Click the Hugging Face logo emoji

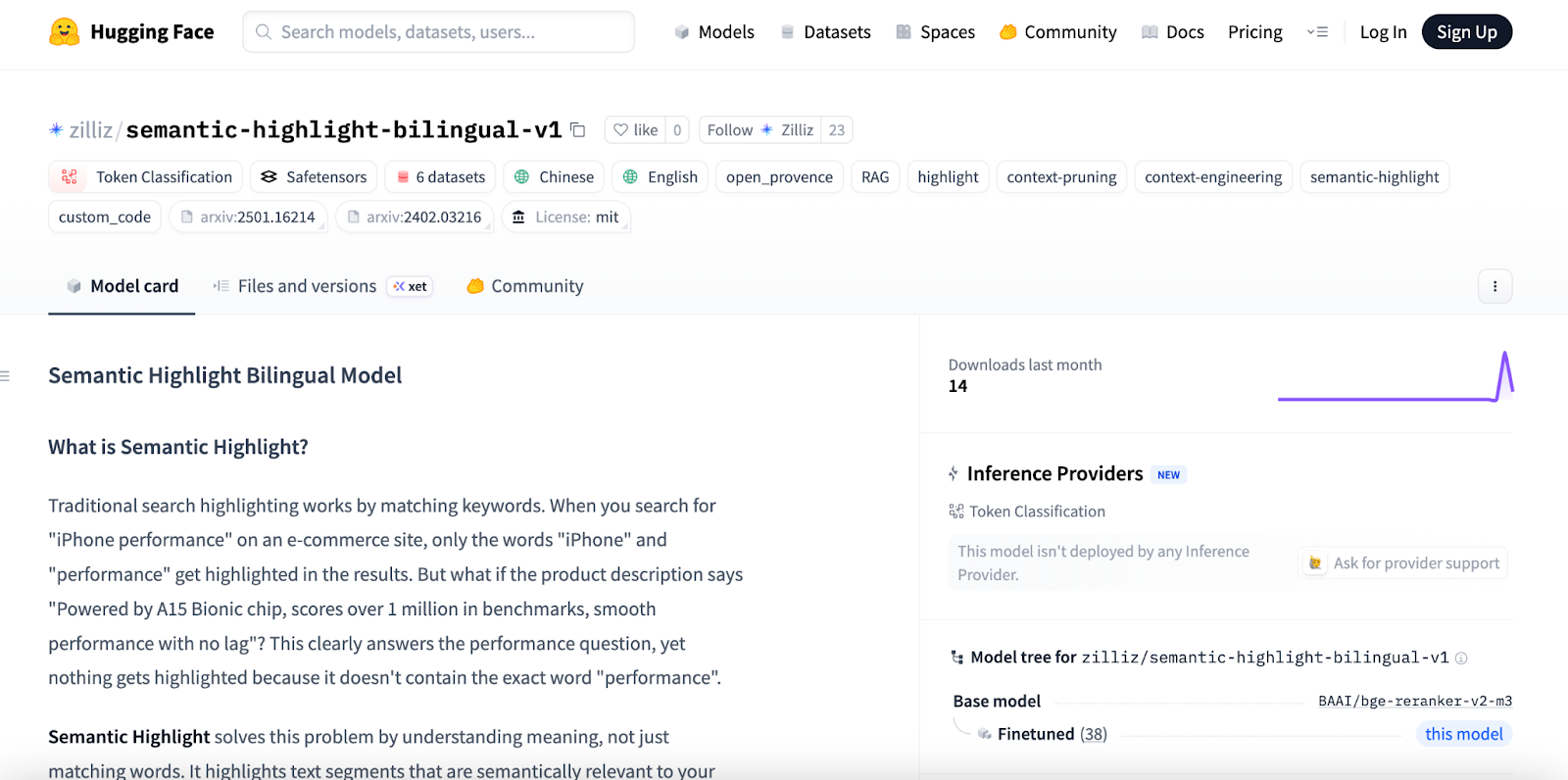pos(65,32)
